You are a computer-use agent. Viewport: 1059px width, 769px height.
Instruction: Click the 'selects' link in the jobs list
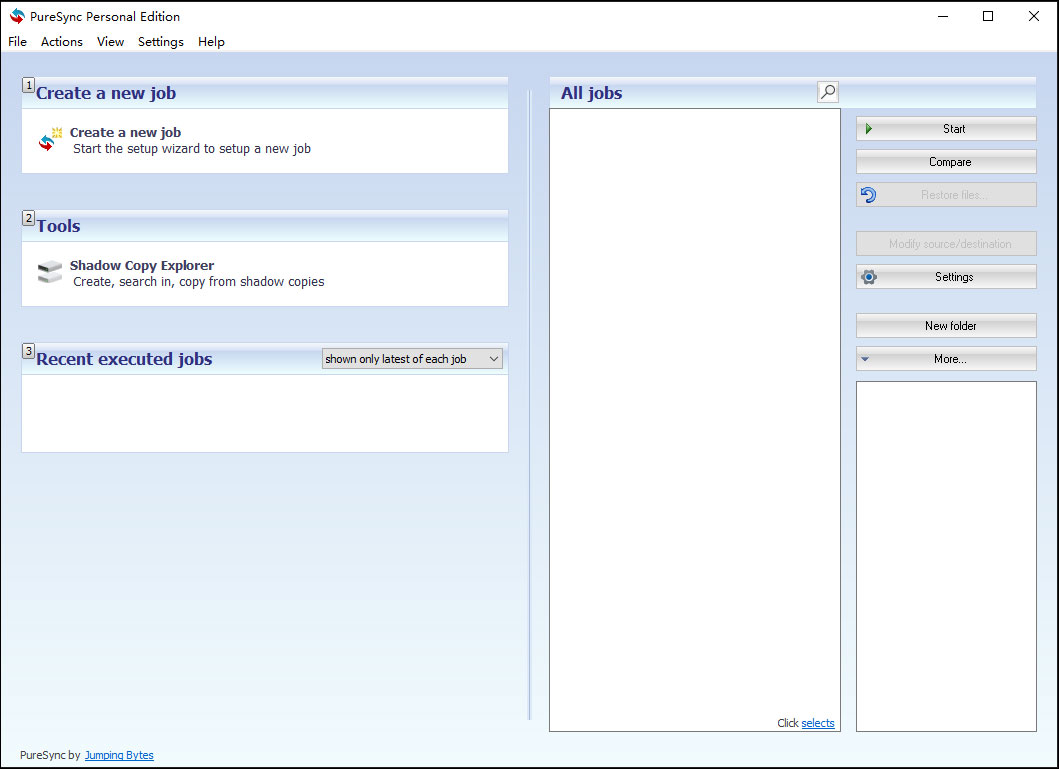coord(818,723)
